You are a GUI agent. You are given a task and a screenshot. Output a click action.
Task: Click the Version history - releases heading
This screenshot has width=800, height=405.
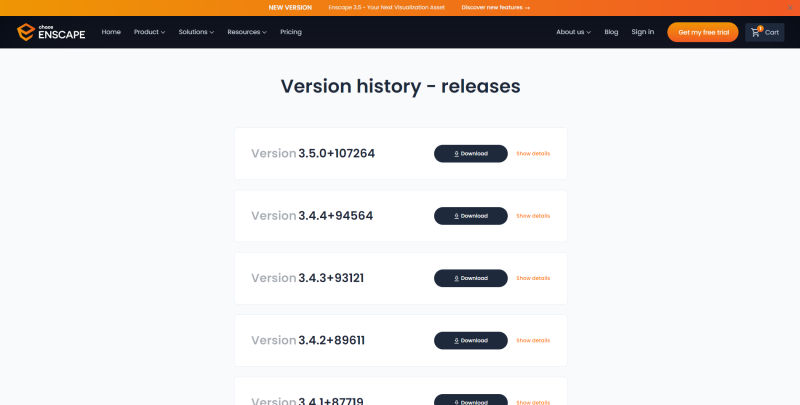point(401,86)
